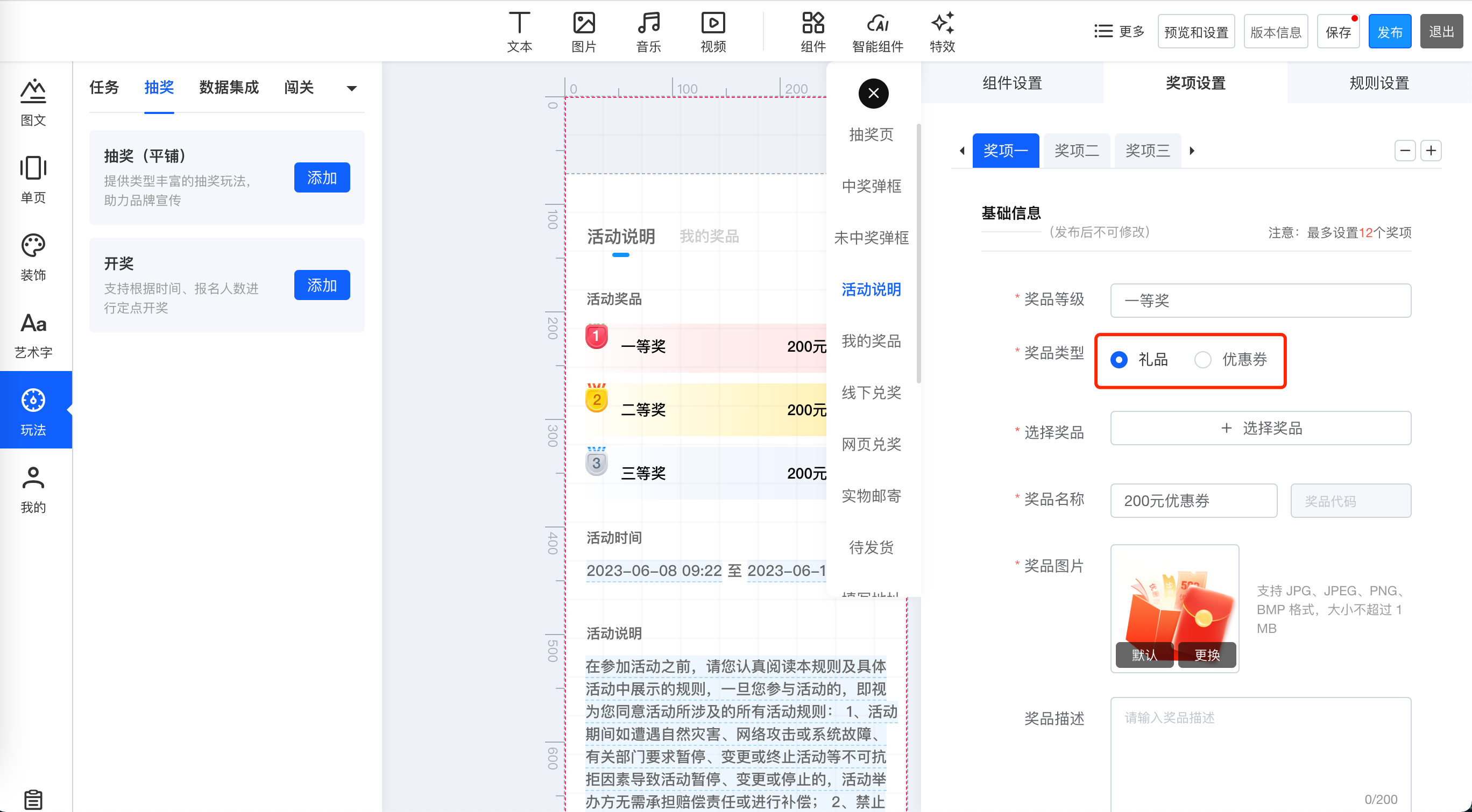The height and width of the screenshot is (812, 1472).
Task: Select the 奖项二 prize tab
Action: tap(1077, 150)
